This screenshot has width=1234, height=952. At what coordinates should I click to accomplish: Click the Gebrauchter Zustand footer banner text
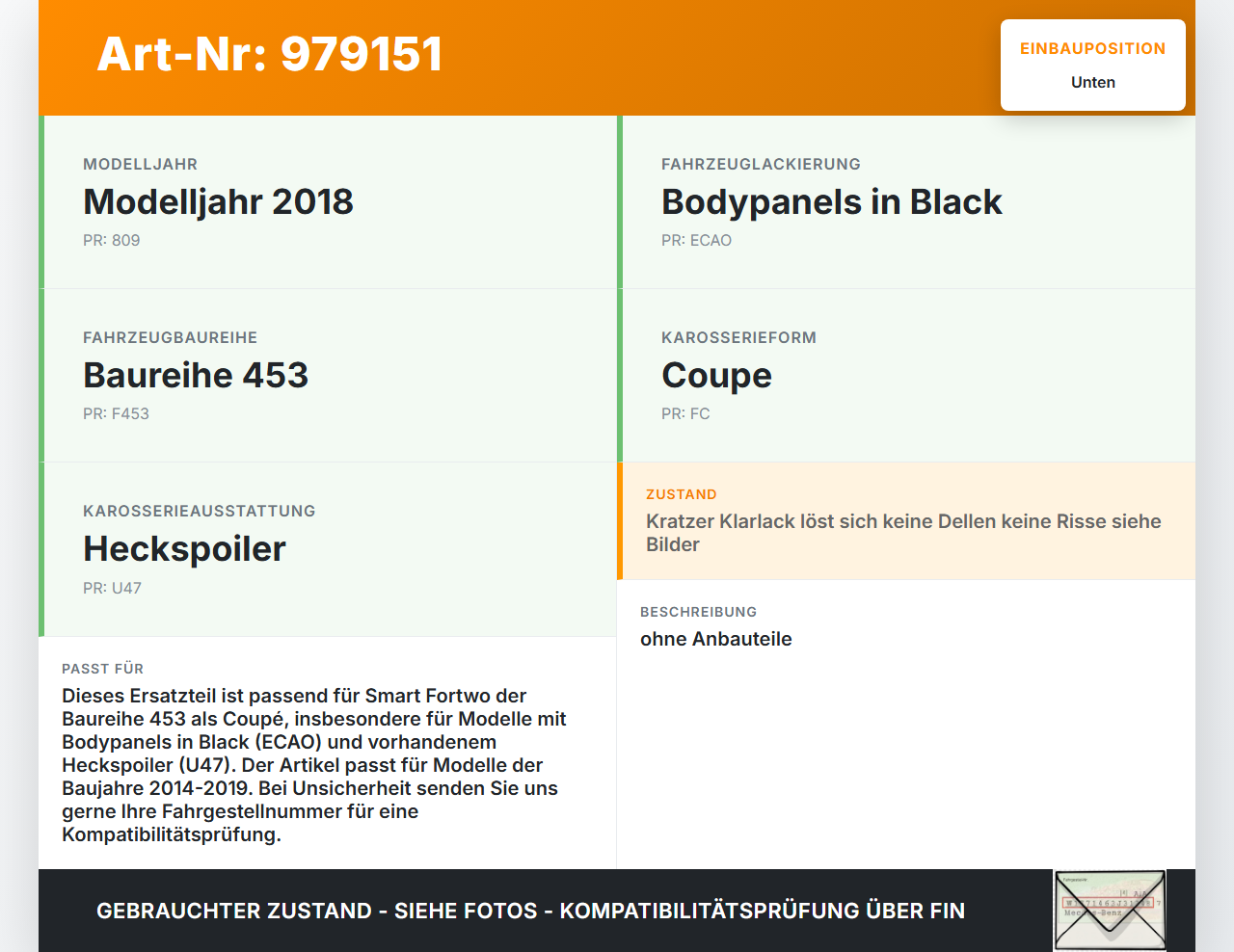coord(530,911)
